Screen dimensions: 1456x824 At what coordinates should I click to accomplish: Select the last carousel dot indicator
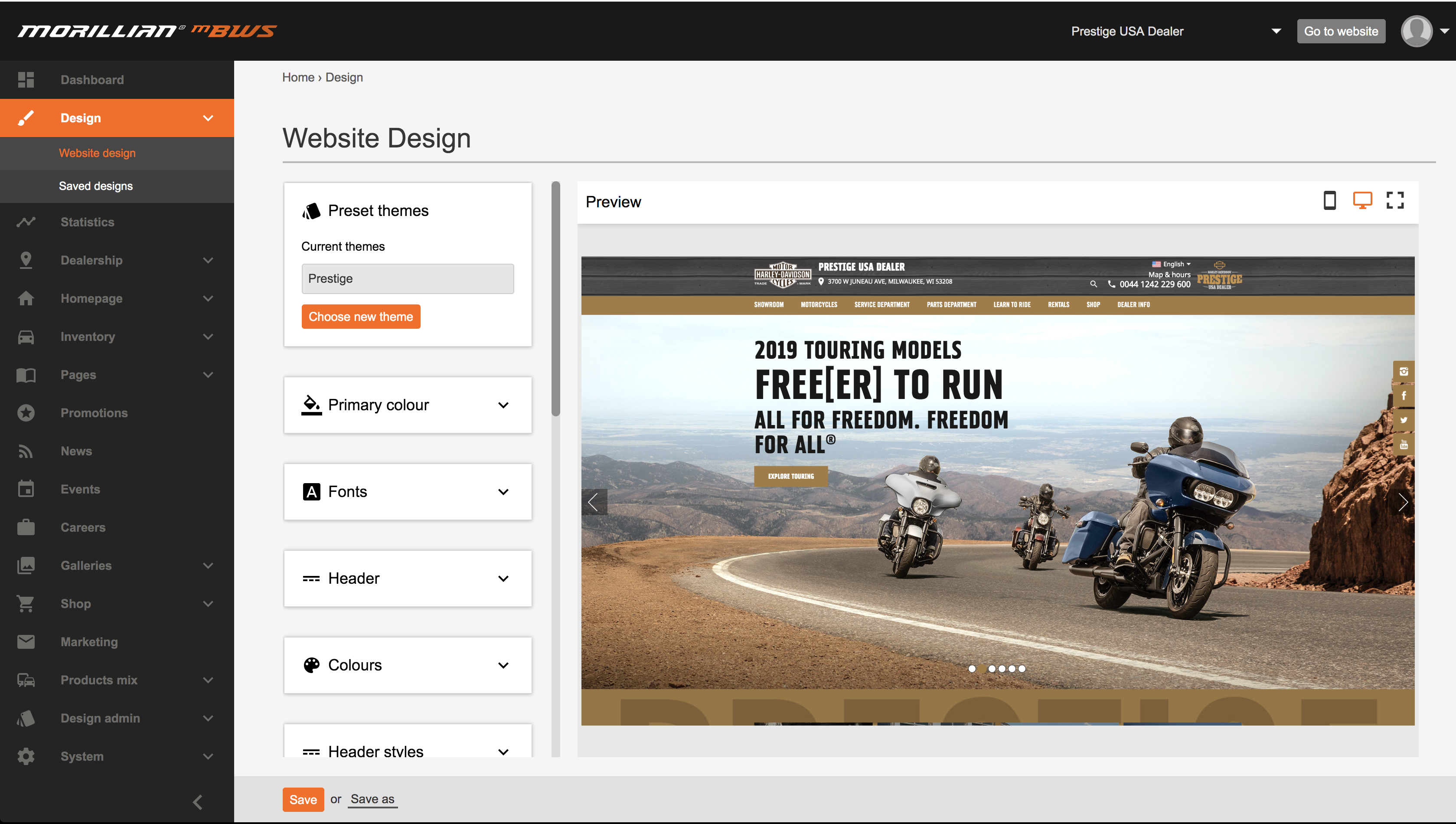click(x=1022, y=668)
